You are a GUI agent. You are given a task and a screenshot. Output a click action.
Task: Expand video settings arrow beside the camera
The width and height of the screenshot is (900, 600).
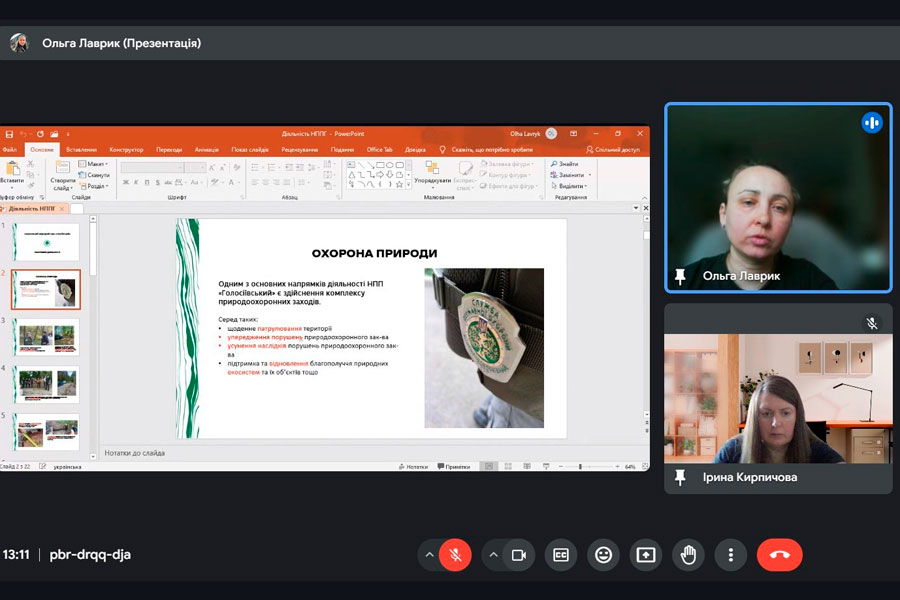click(x=493, y=555)
